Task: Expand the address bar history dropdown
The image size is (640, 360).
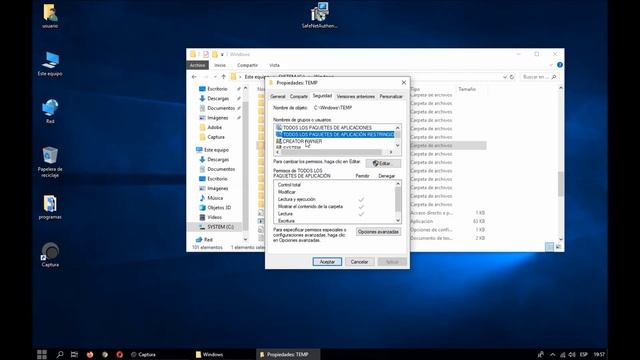Action: (x=505, y=77)
